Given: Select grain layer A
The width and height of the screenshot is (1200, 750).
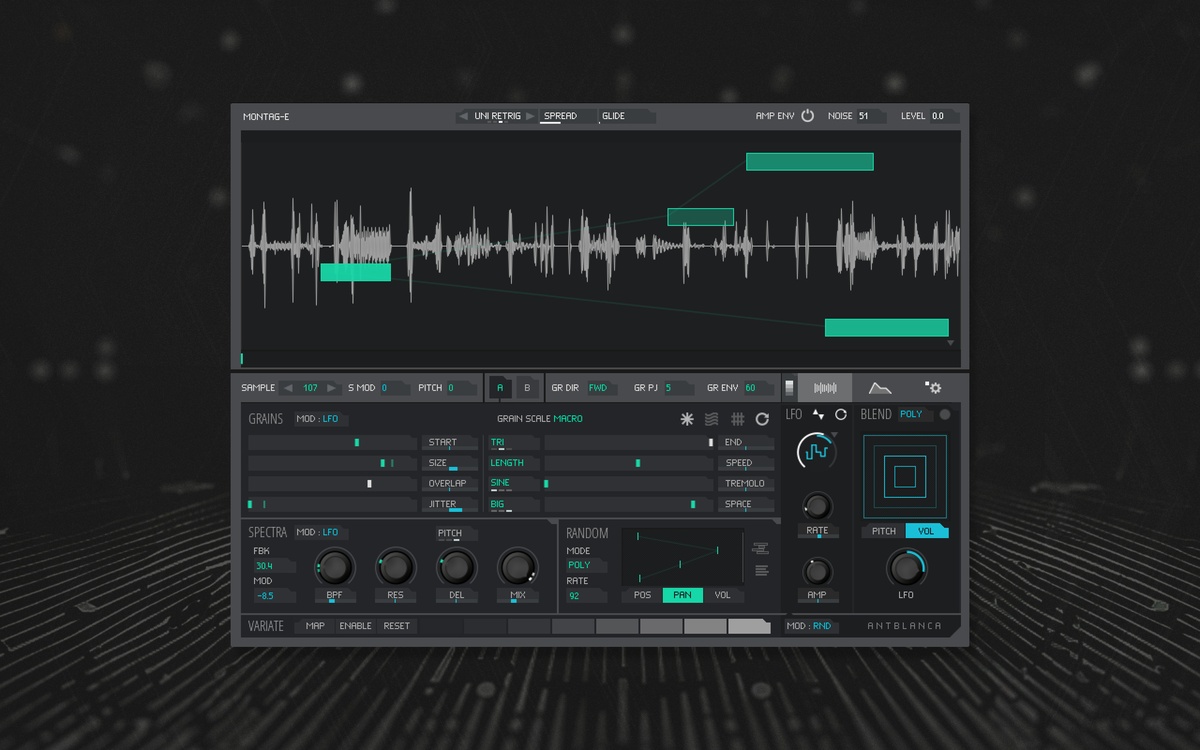Looking at the screenshot, I should point(500,388).
